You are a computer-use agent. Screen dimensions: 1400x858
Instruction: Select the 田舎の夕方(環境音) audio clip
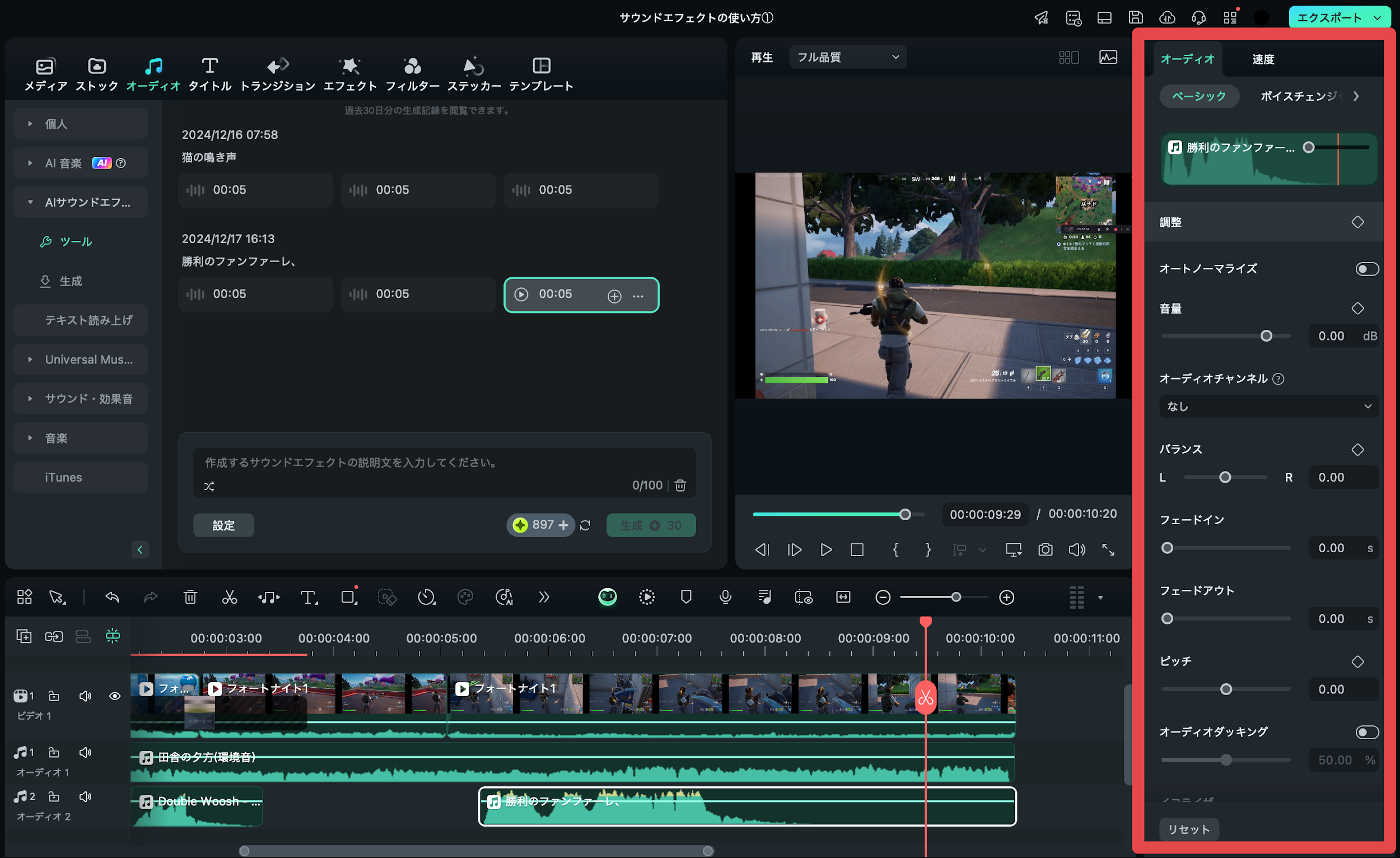(x=572, y=763)
